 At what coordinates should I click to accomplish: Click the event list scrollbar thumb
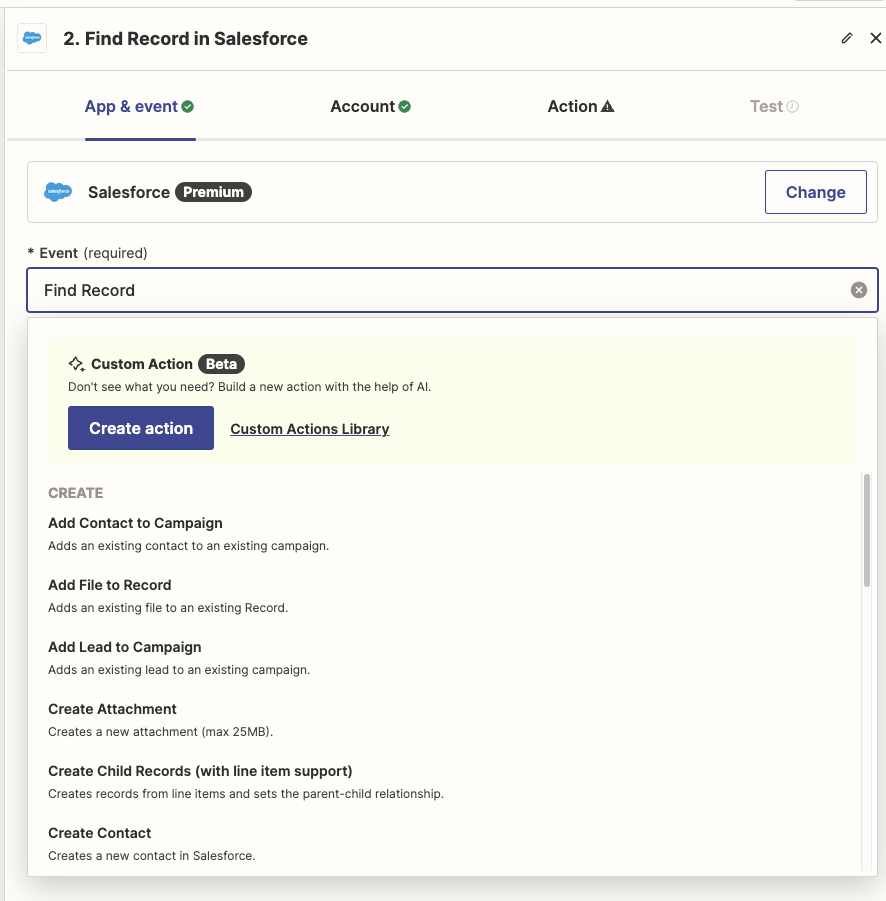tap(866, 530)
